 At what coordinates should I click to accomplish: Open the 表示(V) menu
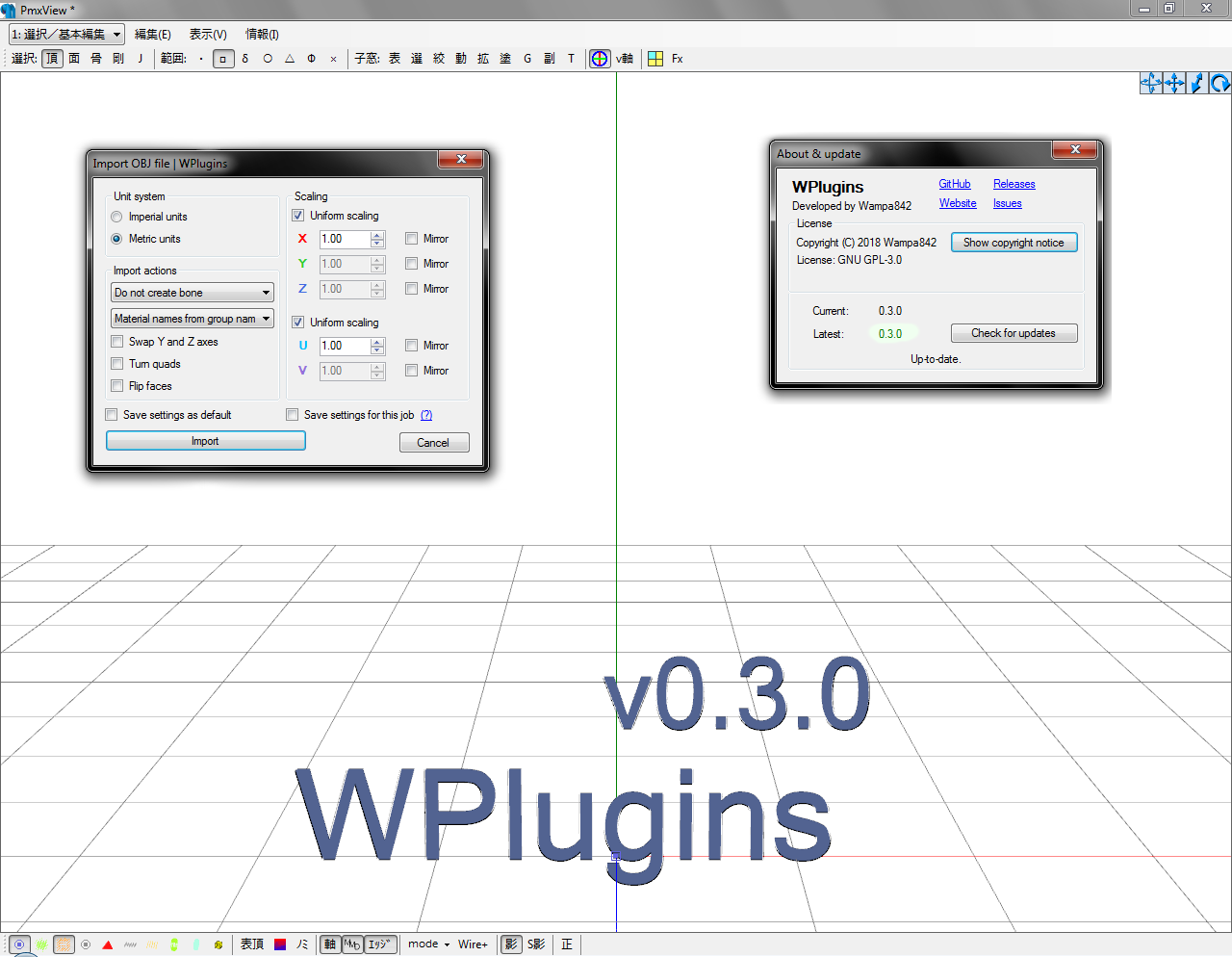[208, 34]
